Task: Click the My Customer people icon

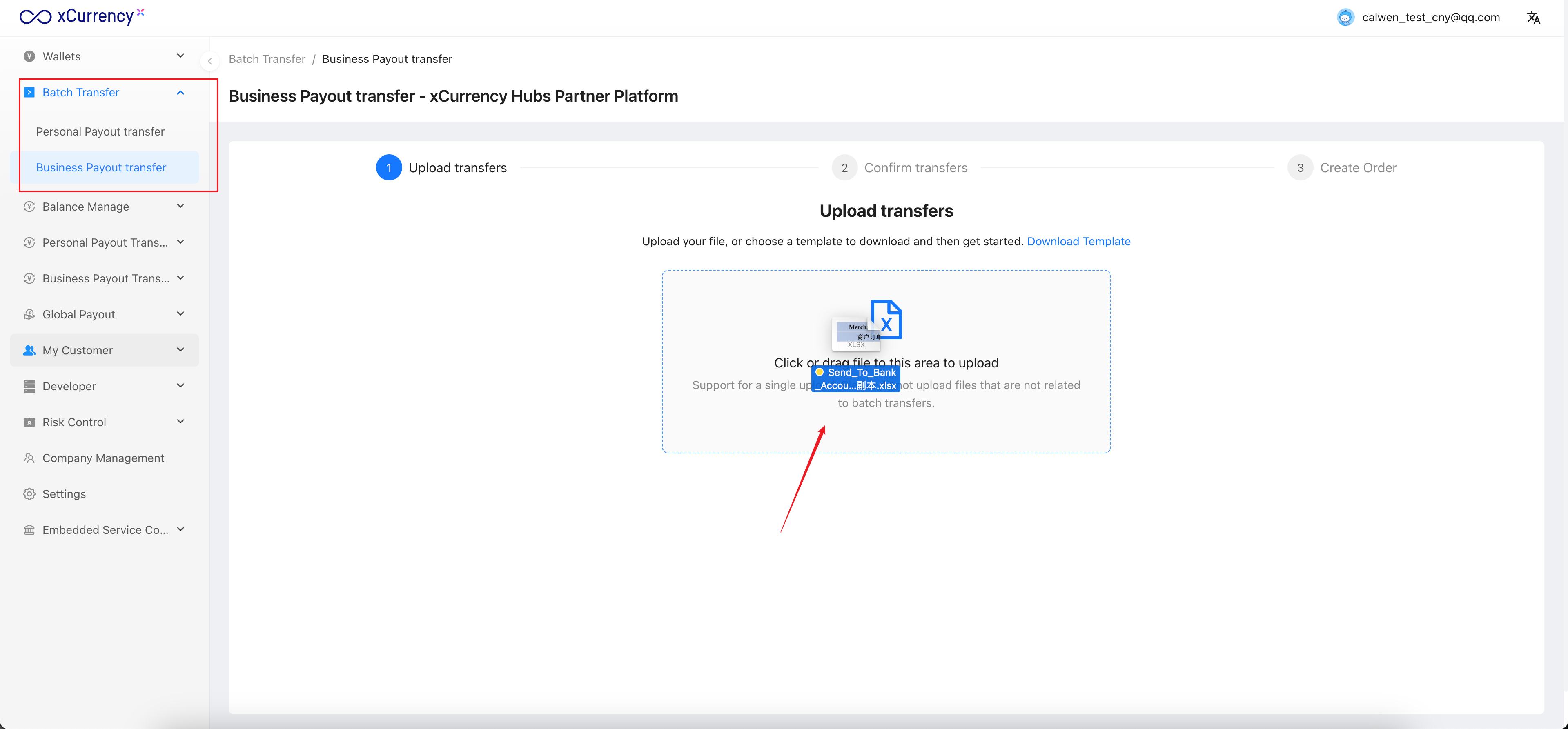Action: point(29,350)
